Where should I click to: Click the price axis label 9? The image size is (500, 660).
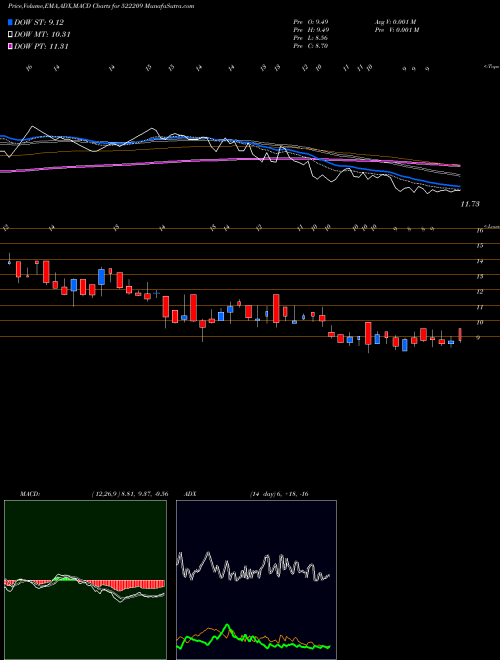pyautogui.click(x=479, y=338)
